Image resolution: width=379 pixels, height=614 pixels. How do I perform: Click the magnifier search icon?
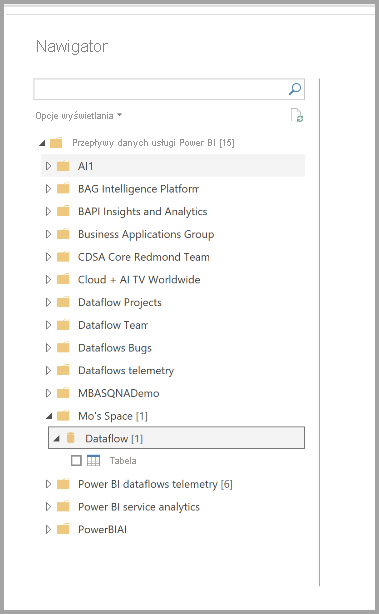click(295, 89)
